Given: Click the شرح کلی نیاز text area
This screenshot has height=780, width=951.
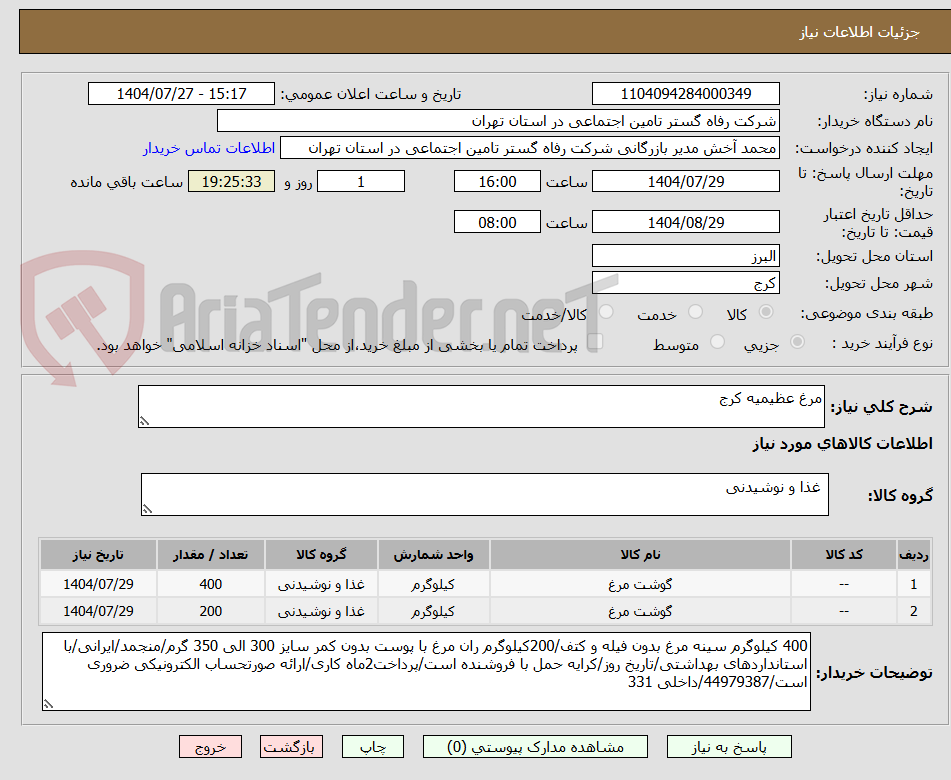Looking at the screenshot, I should tap(481, 406).
